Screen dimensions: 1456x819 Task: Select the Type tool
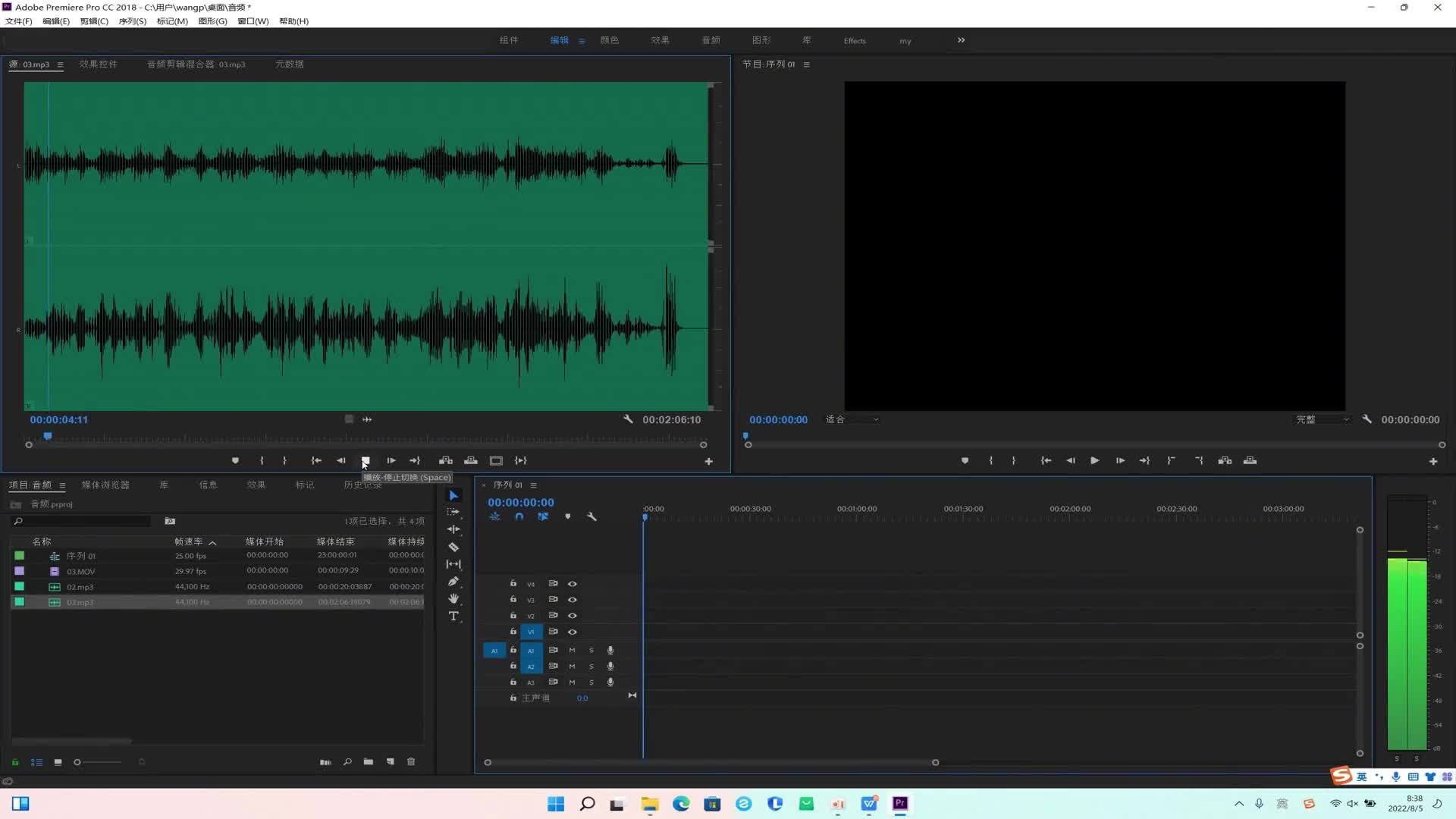point(453,617)
